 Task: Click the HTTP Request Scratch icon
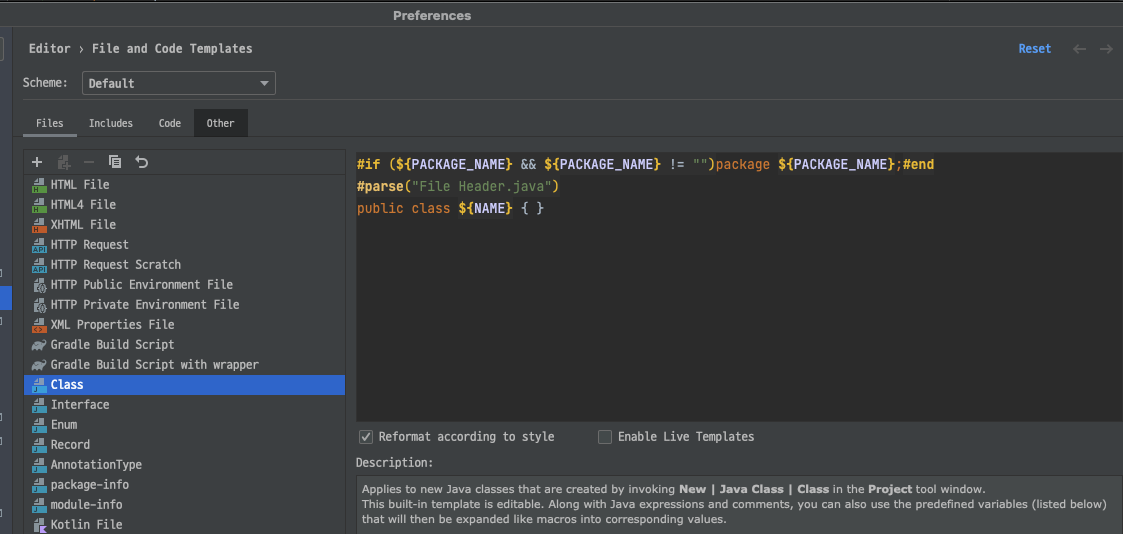tap(39, 265)
